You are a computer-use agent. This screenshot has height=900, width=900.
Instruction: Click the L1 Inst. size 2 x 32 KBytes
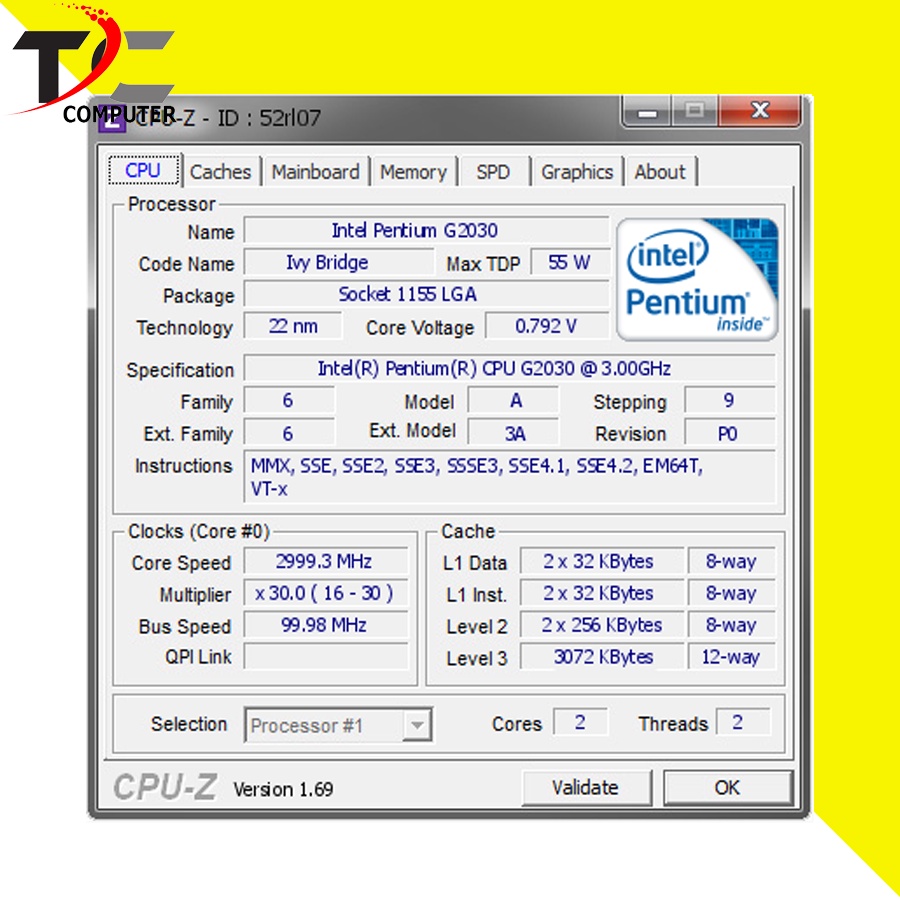click(602, 593)
